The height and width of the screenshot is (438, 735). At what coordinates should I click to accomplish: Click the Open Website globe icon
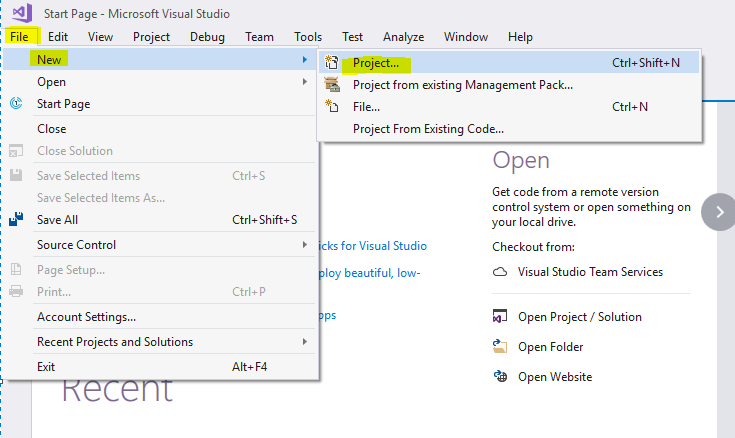coord(500,376)
